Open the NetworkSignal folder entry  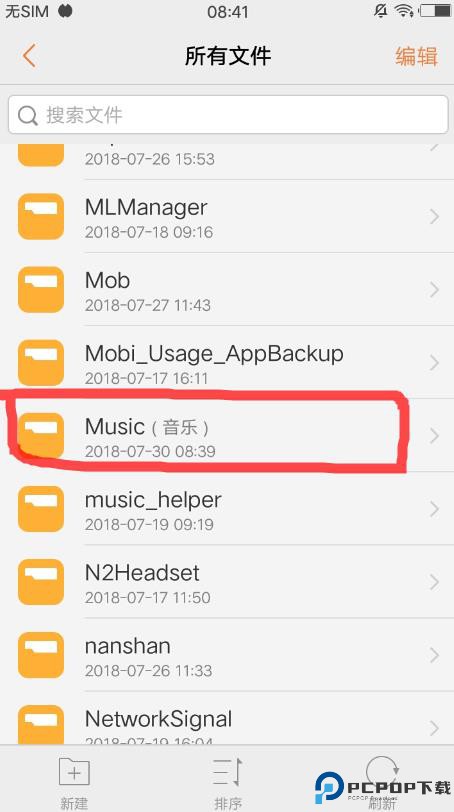(x=227, y=720)
